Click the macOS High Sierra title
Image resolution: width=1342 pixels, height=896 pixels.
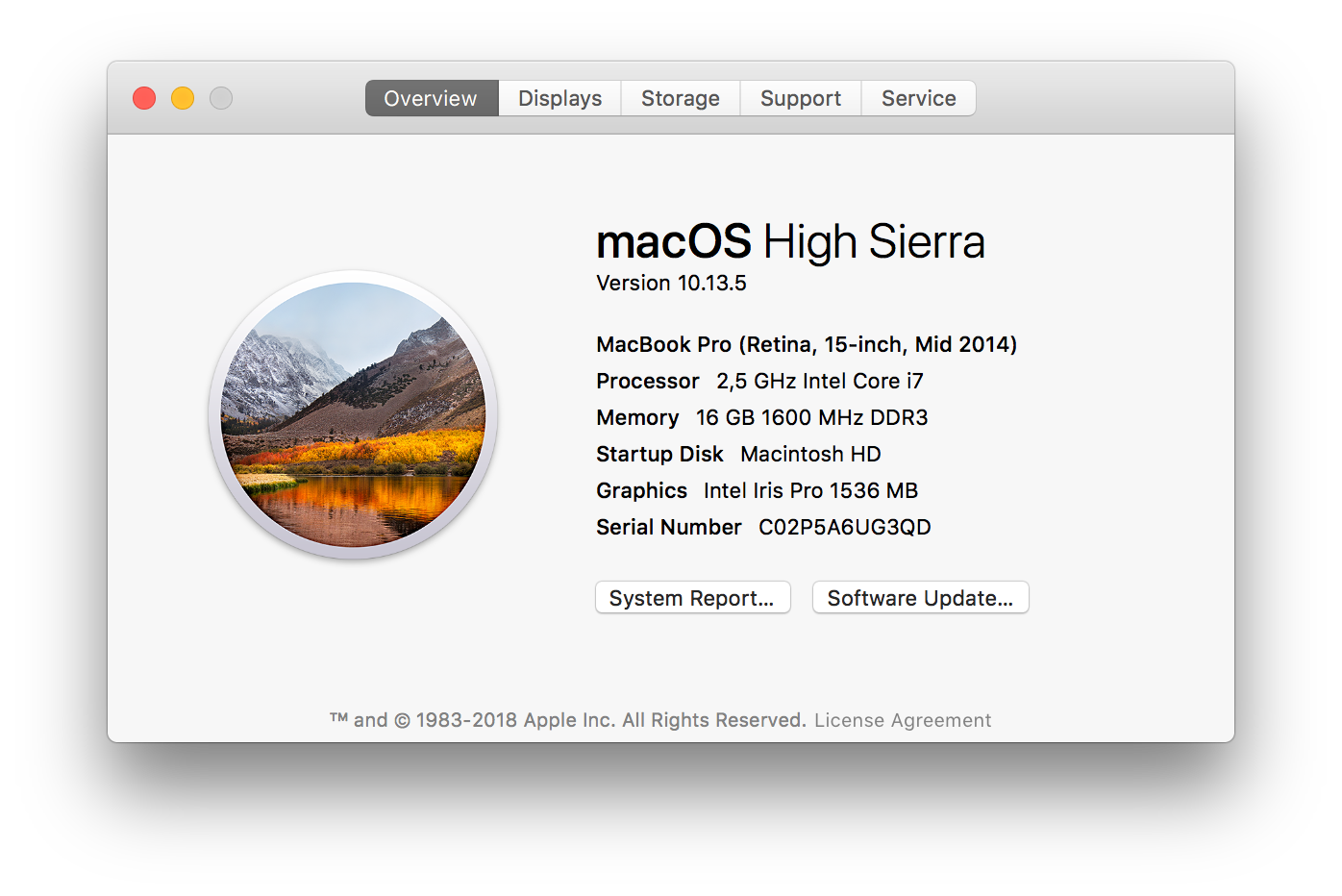[x=790, y=241]
